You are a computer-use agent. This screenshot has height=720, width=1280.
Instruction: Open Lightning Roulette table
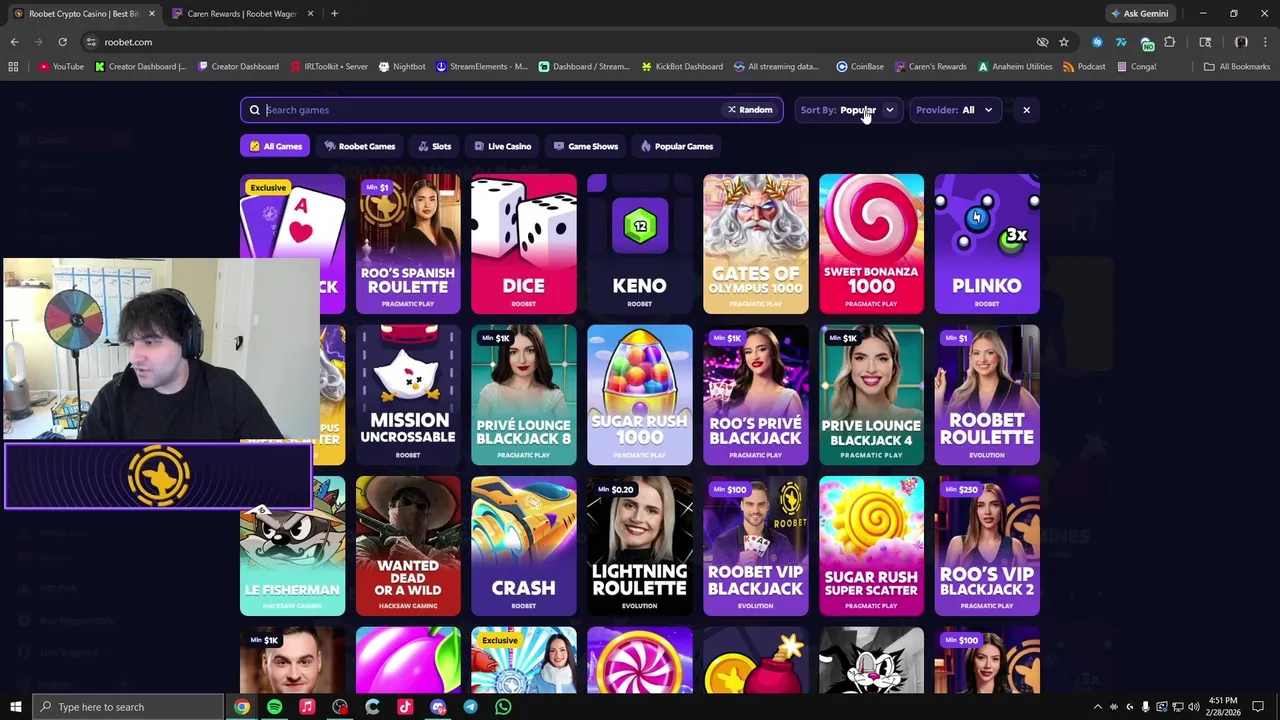640,546
